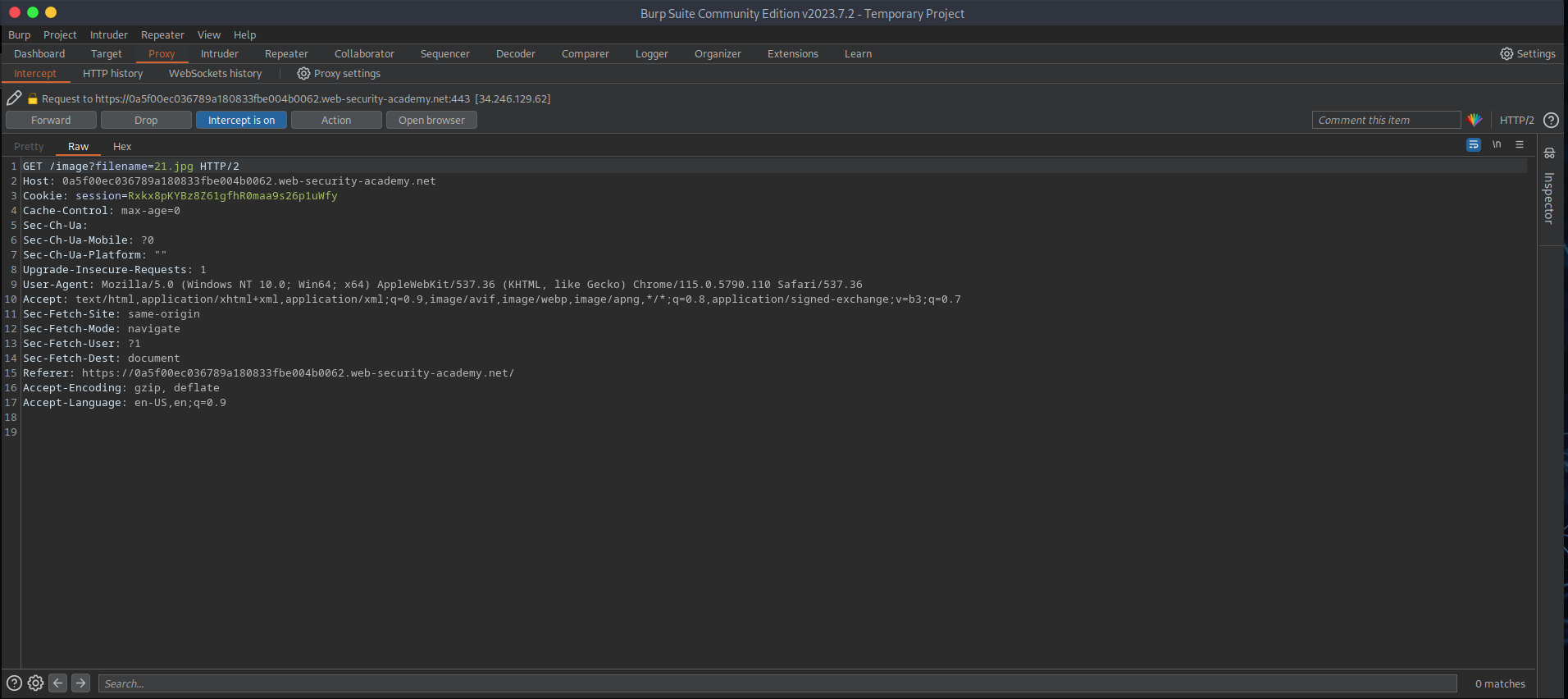Go to previous search match arrow
The width and height of the screenshot is (1568, 699).
57,683
